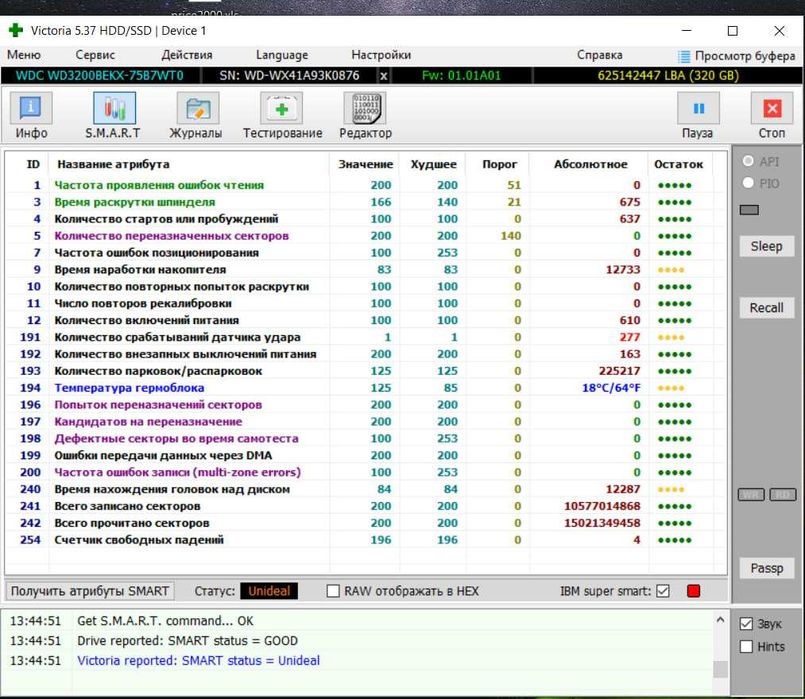Click the Passp button
This screenshot has width=805, height=699.
point(766,568)
